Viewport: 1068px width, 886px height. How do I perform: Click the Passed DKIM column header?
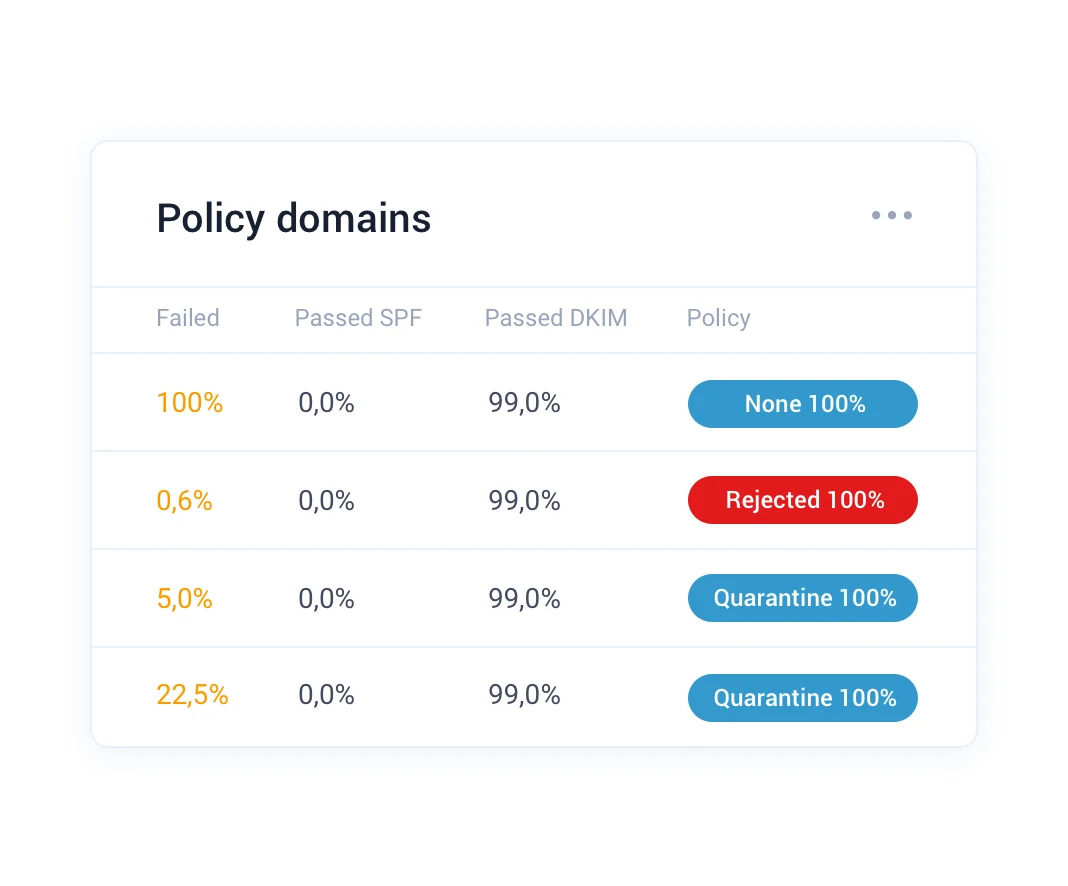point(556,318)
